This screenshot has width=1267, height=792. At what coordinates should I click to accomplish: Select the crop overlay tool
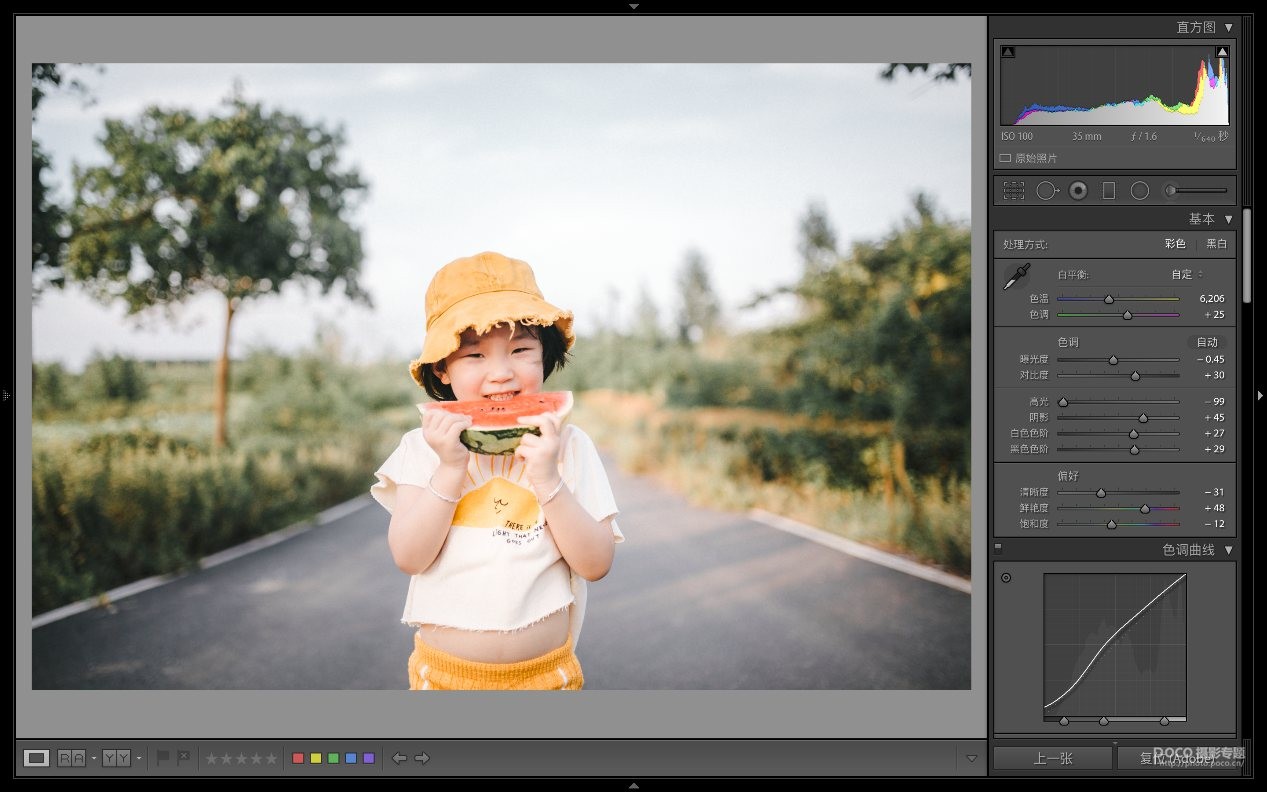[1014, 190]
